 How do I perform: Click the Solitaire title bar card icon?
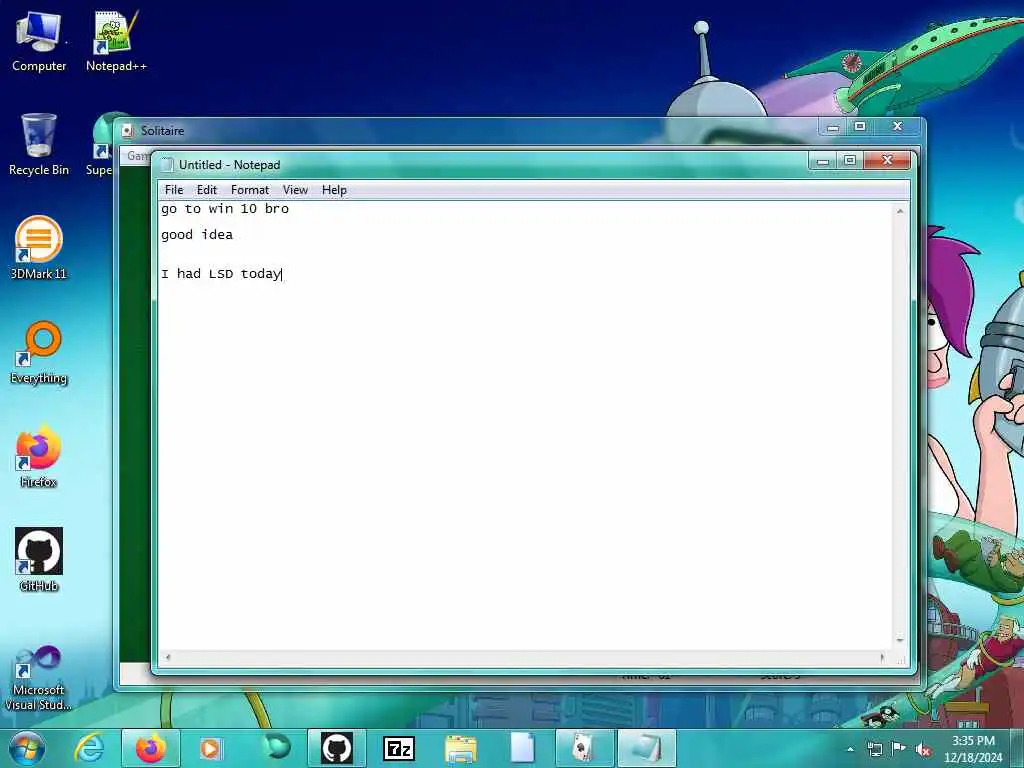click(x=127, y=131)
